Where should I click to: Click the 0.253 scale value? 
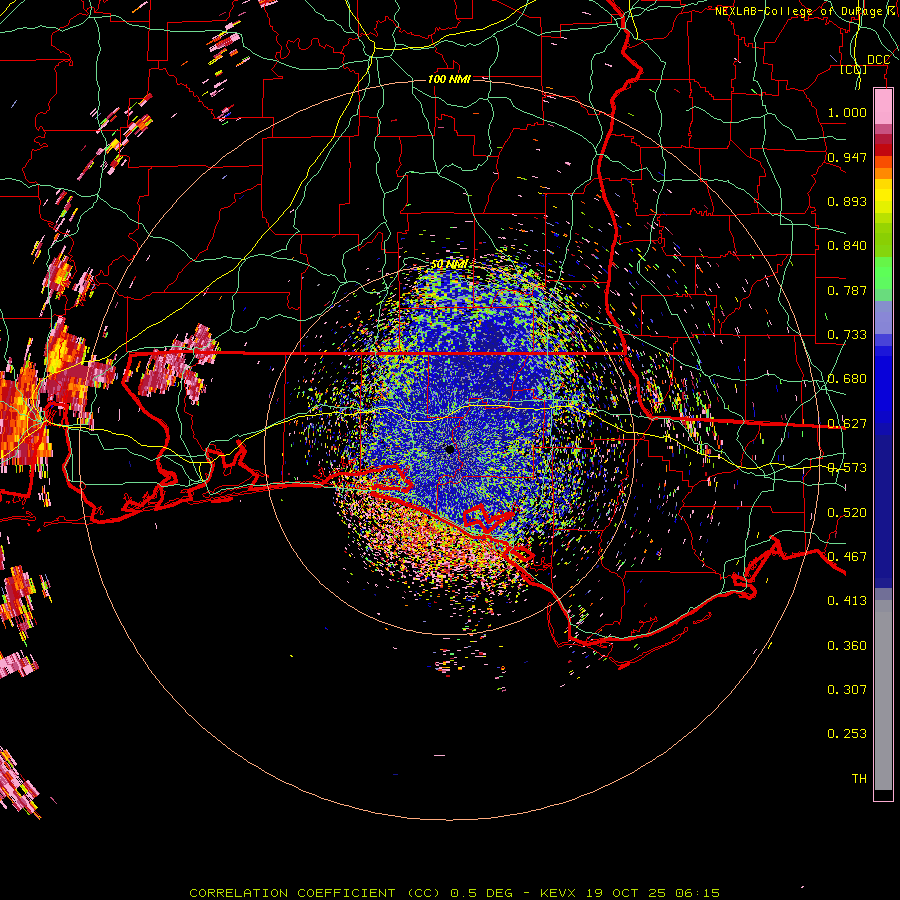(847, 734)
